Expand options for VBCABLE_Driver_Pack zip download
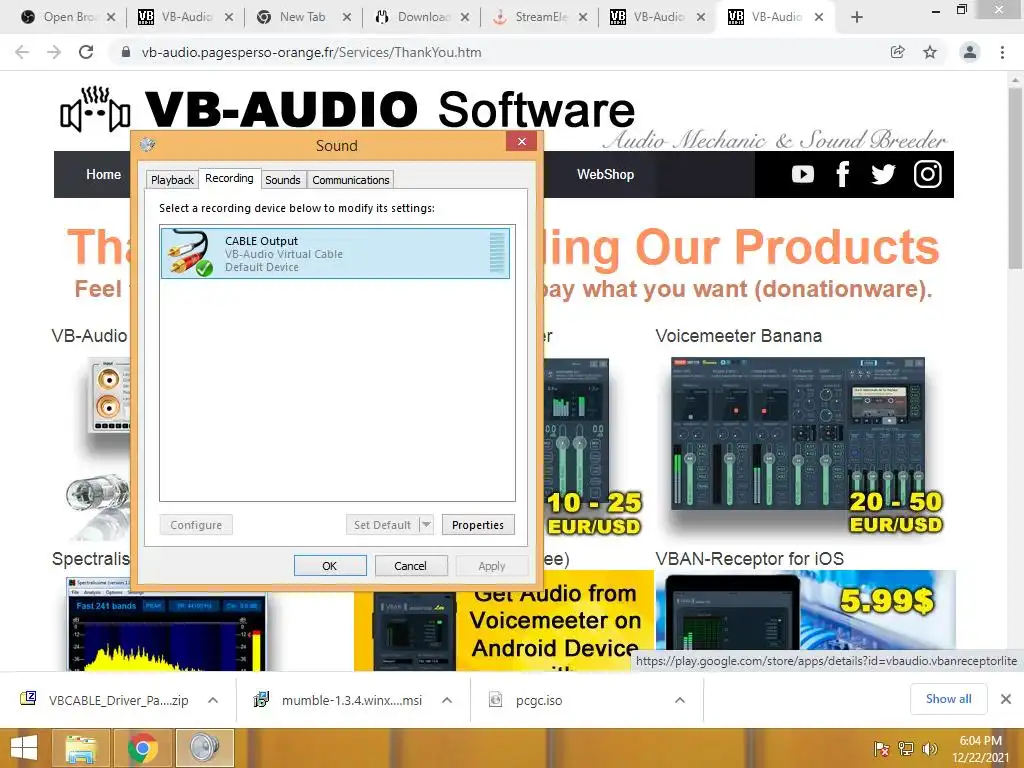The image size is (1024, 768). pyautogui.click(x=213, y=700)
